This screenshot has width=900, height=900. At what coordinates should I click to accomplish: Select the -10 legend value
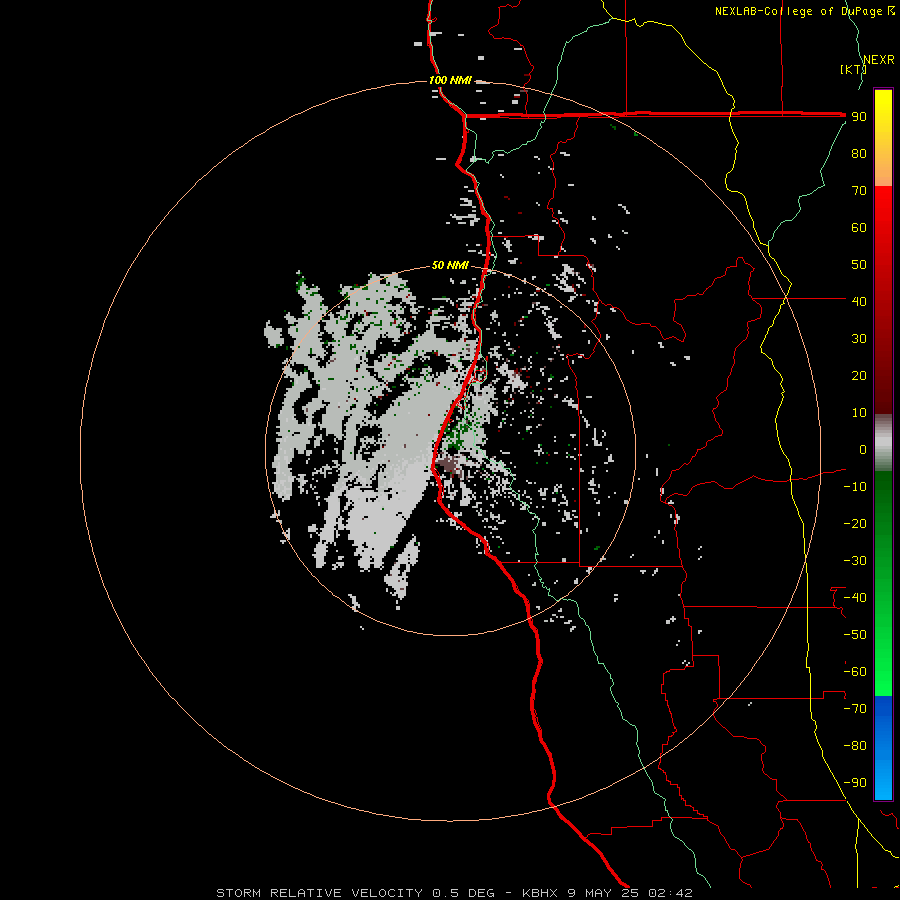click(855, 487)
